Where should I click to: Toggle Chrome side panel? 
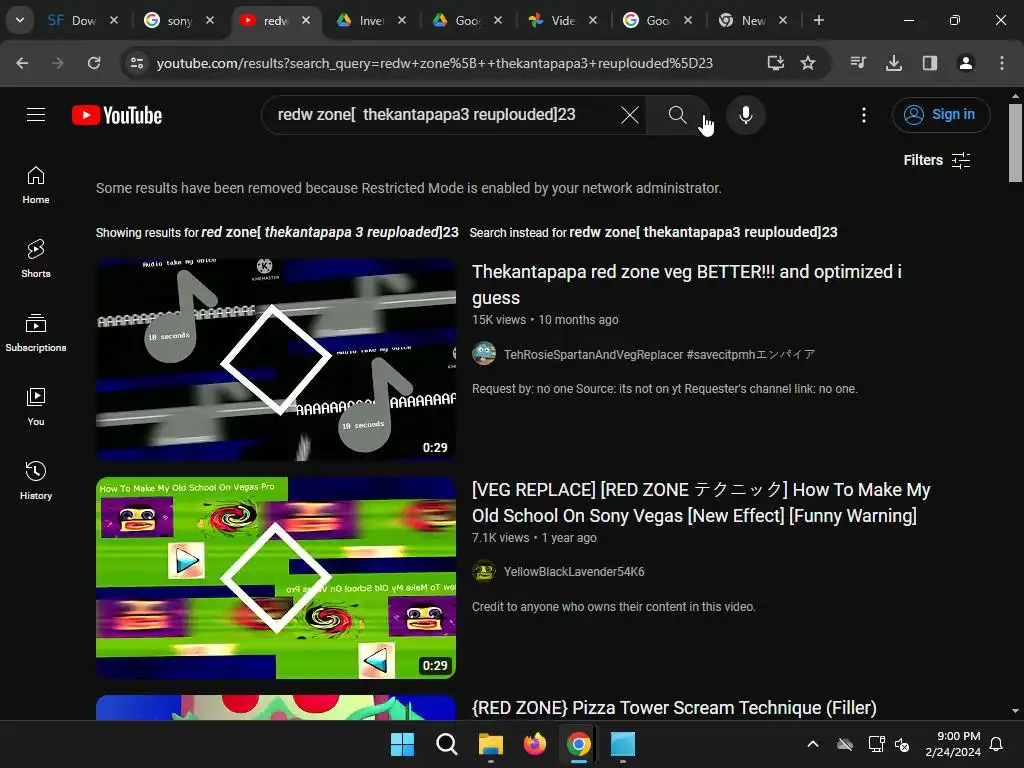(930, 63)
